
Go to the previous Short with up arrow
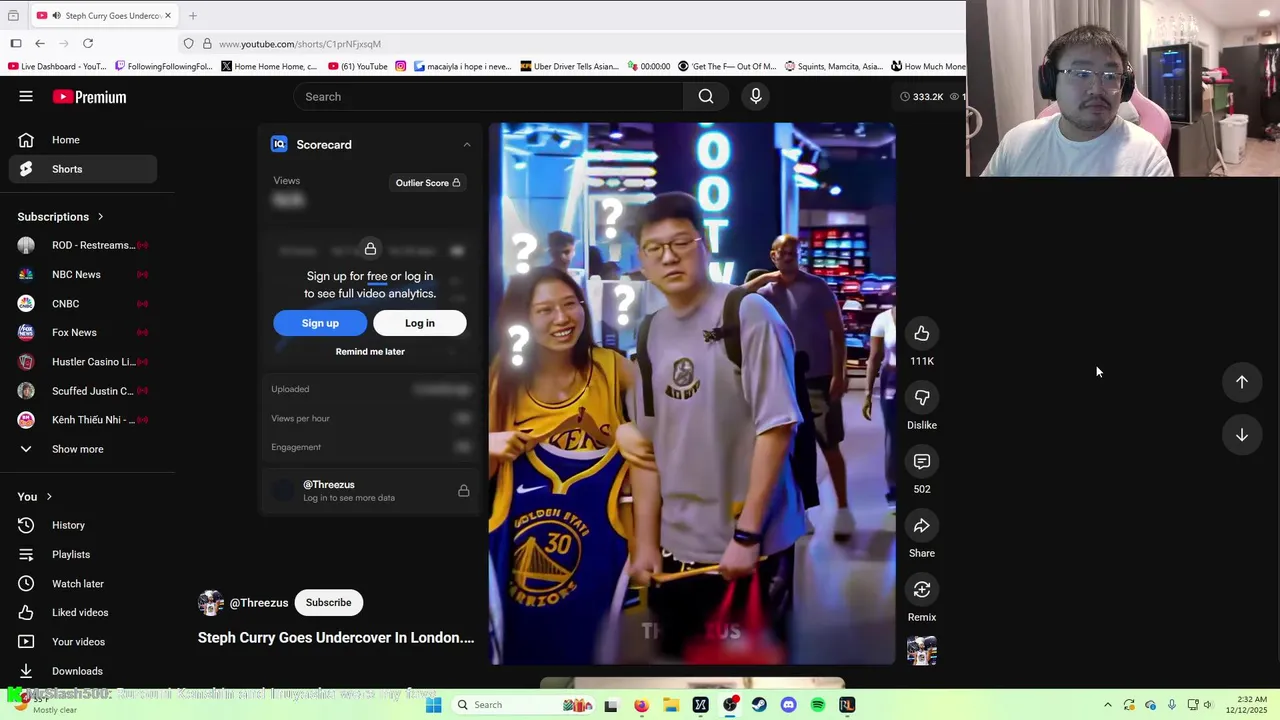[x=1242, y=382]
